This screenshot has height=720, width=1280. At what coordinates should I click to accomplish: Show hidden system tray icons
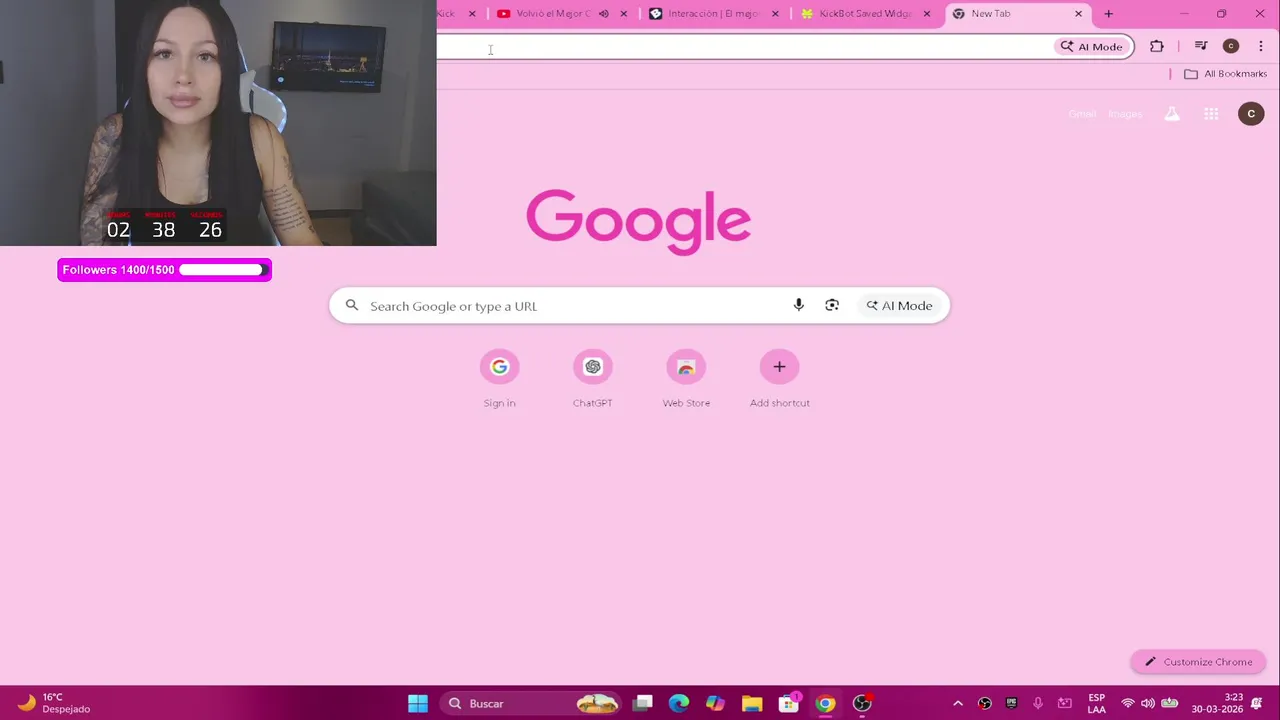click(958, 704)
